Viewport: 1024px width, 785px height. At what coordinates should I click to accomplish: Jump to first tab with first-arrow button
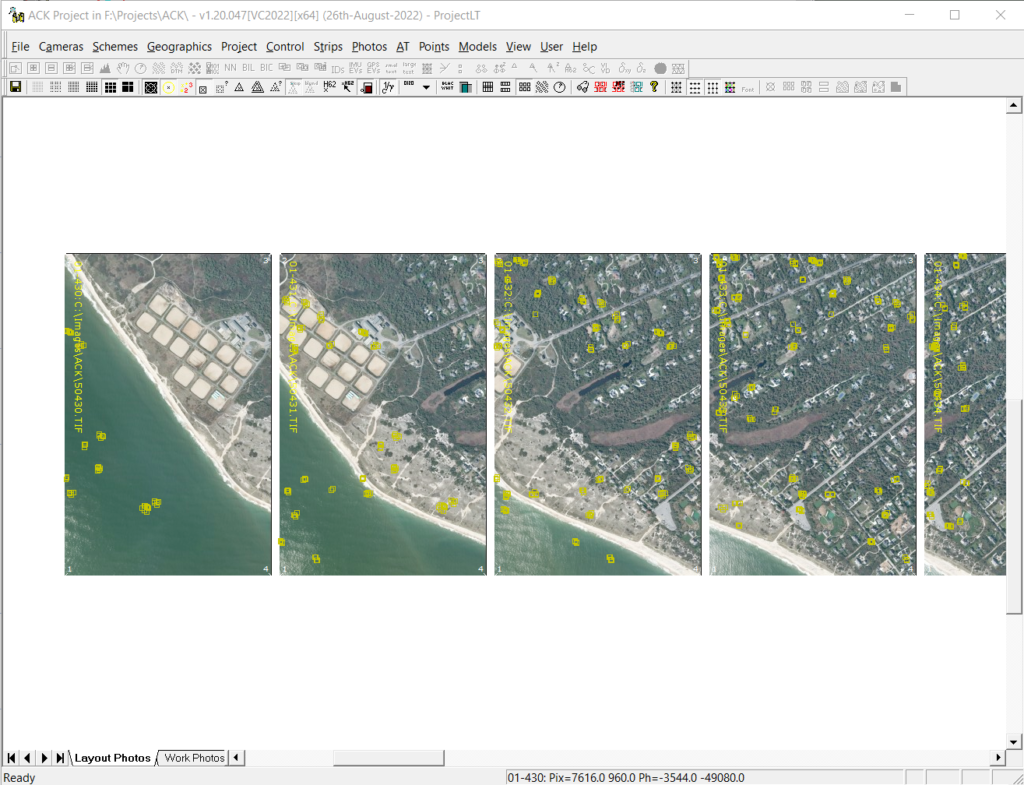coord(11,758)
